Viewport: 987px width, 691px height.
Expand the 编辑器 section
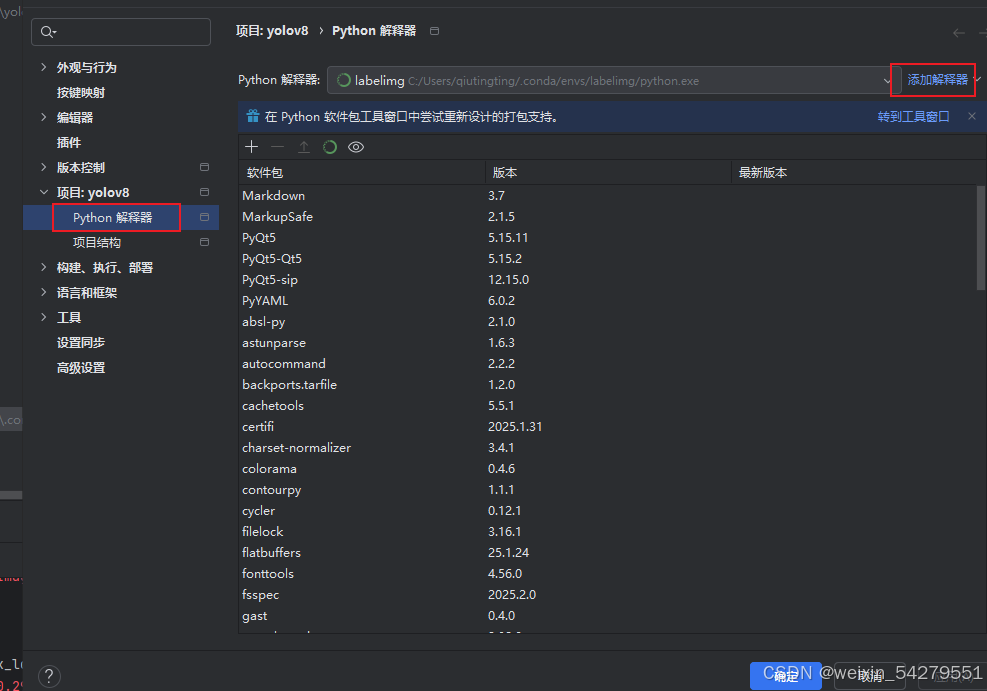(x=43, y=117)
